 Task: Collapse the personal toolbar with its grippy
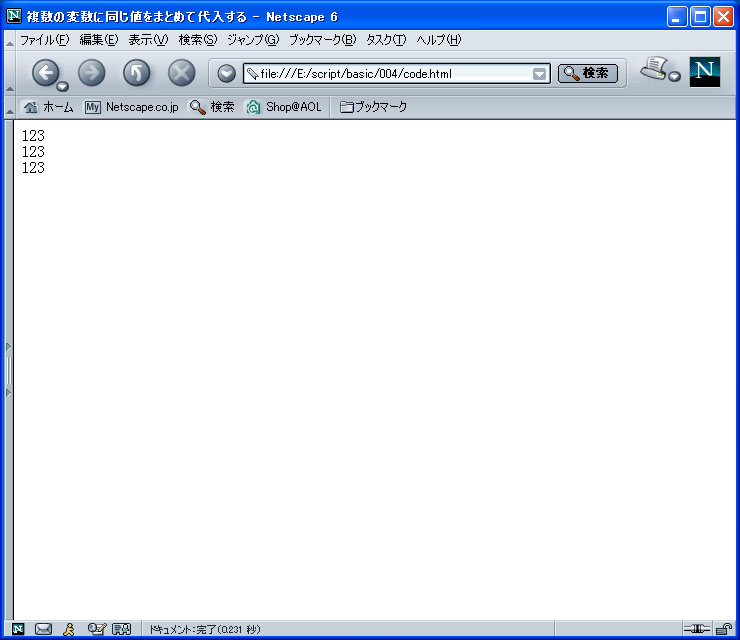(x=9, y=108)
